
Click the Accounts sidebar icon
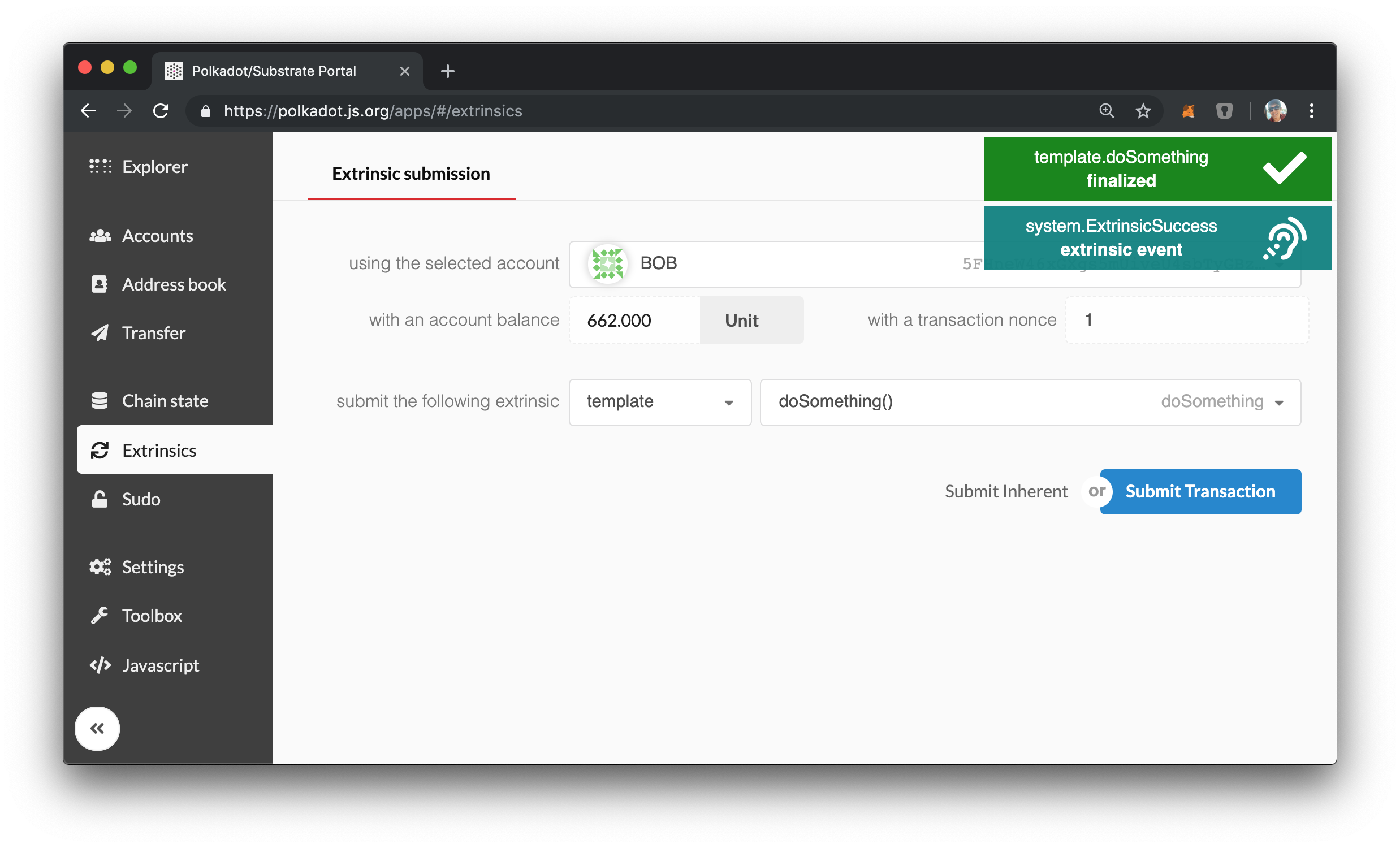(100, 235)
